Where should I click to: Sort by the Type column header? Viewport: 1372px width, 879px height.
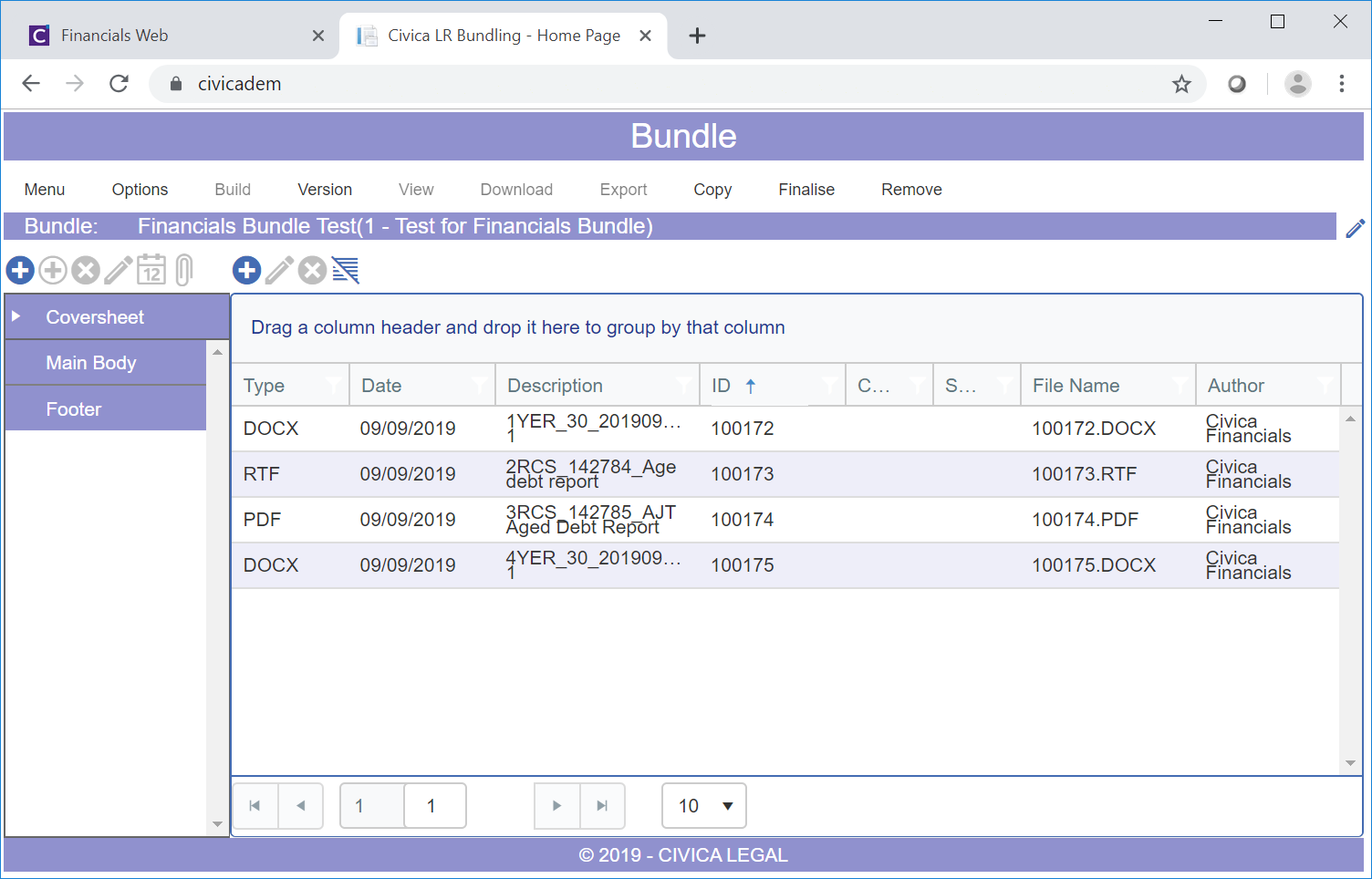(265, 386)
